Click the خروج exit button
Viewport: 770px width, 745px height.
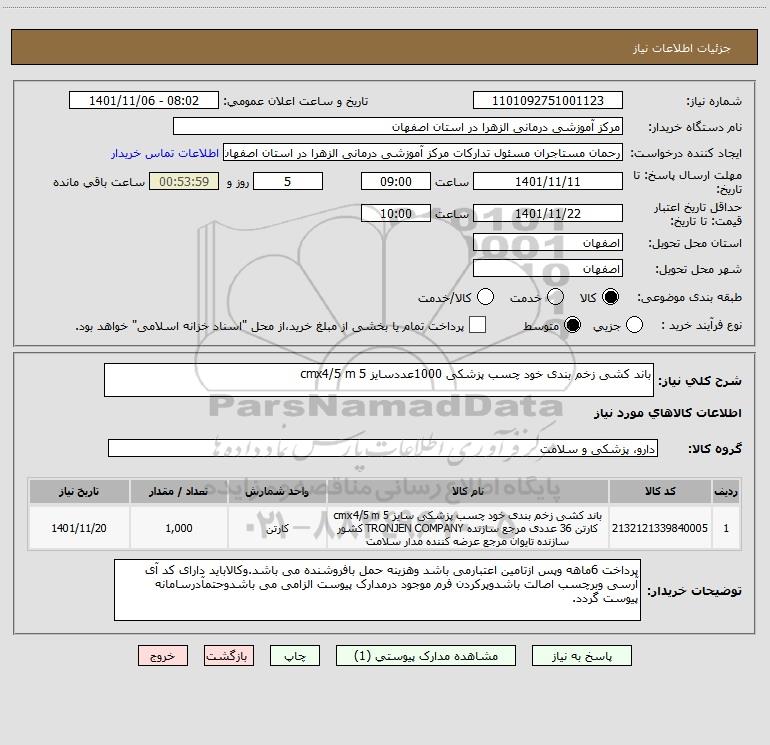(x=163, y=656)
